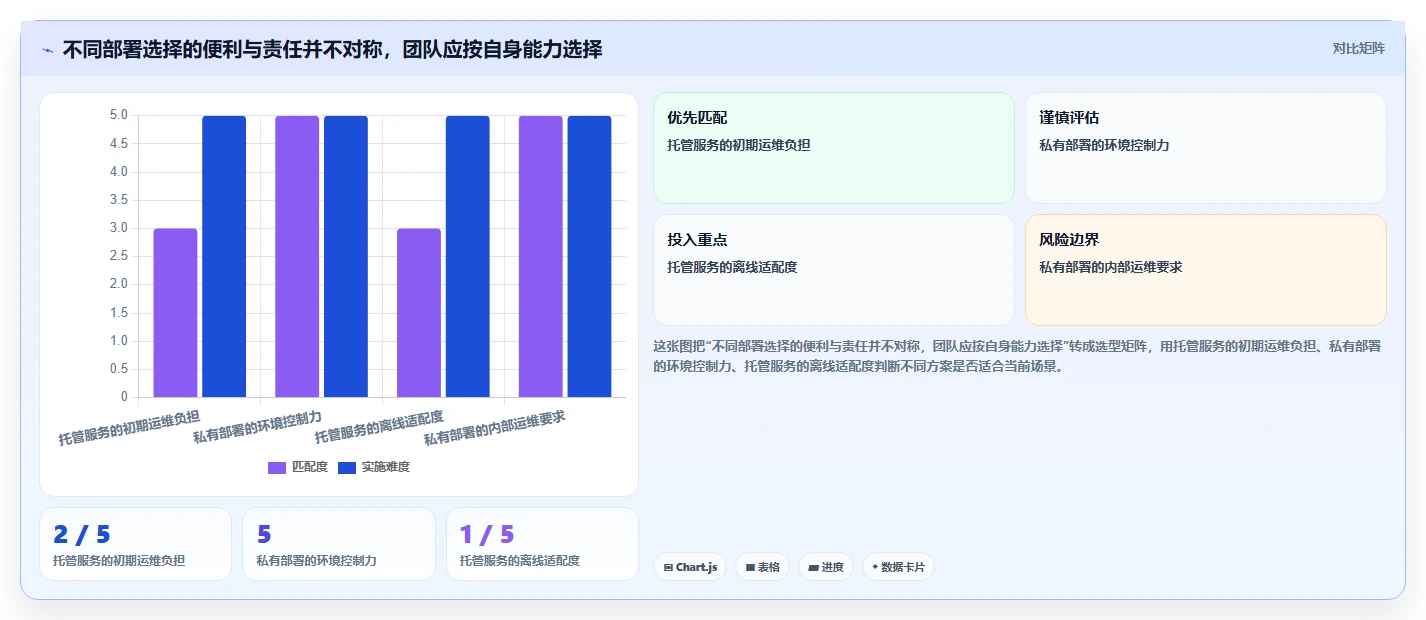Click the x-axis label 私有部署的环境控制力
The width and height of the screenshot is (1426, 620).
click(x=258, y=427)
